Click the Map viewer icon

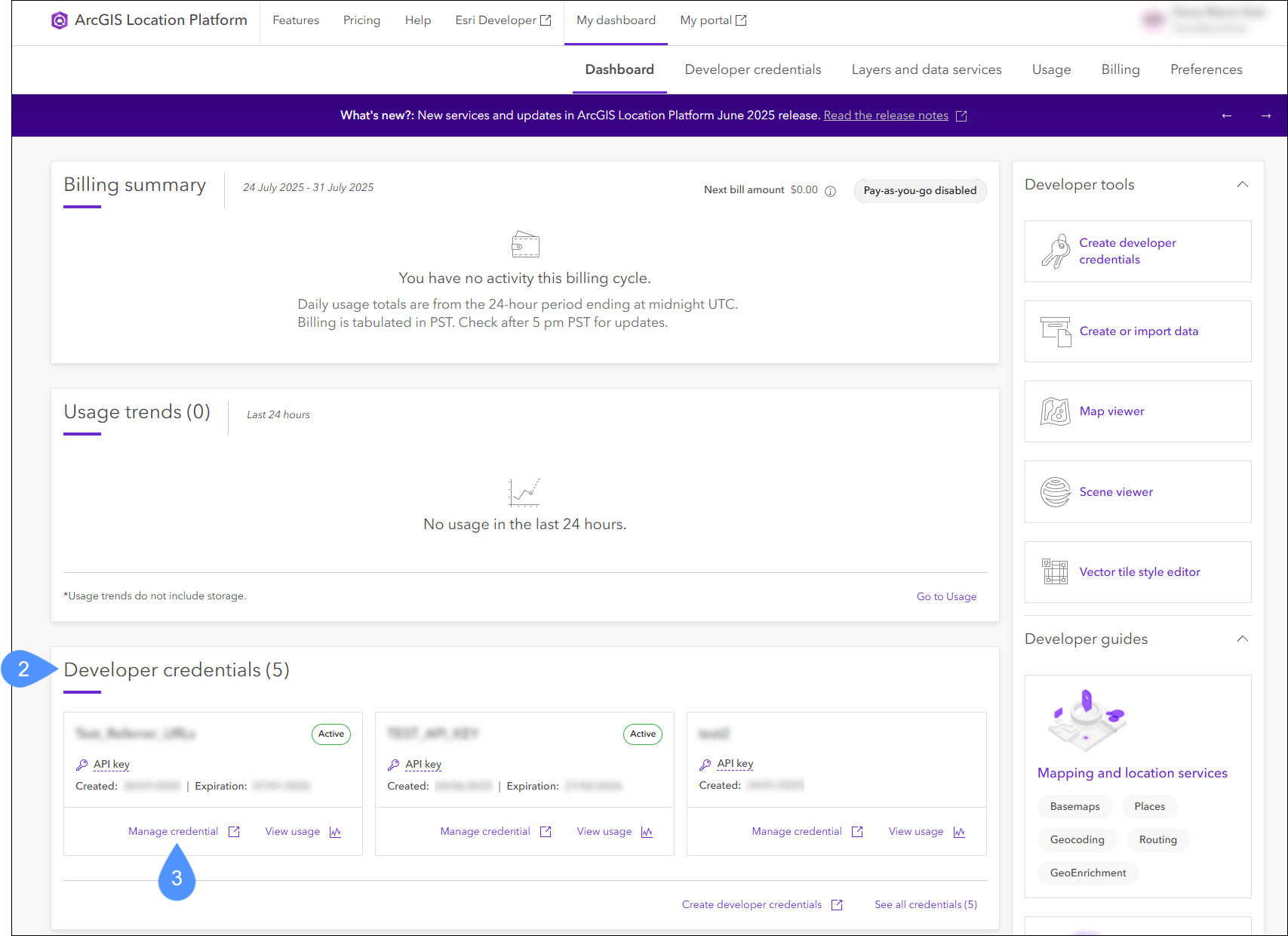point(1056,411)
